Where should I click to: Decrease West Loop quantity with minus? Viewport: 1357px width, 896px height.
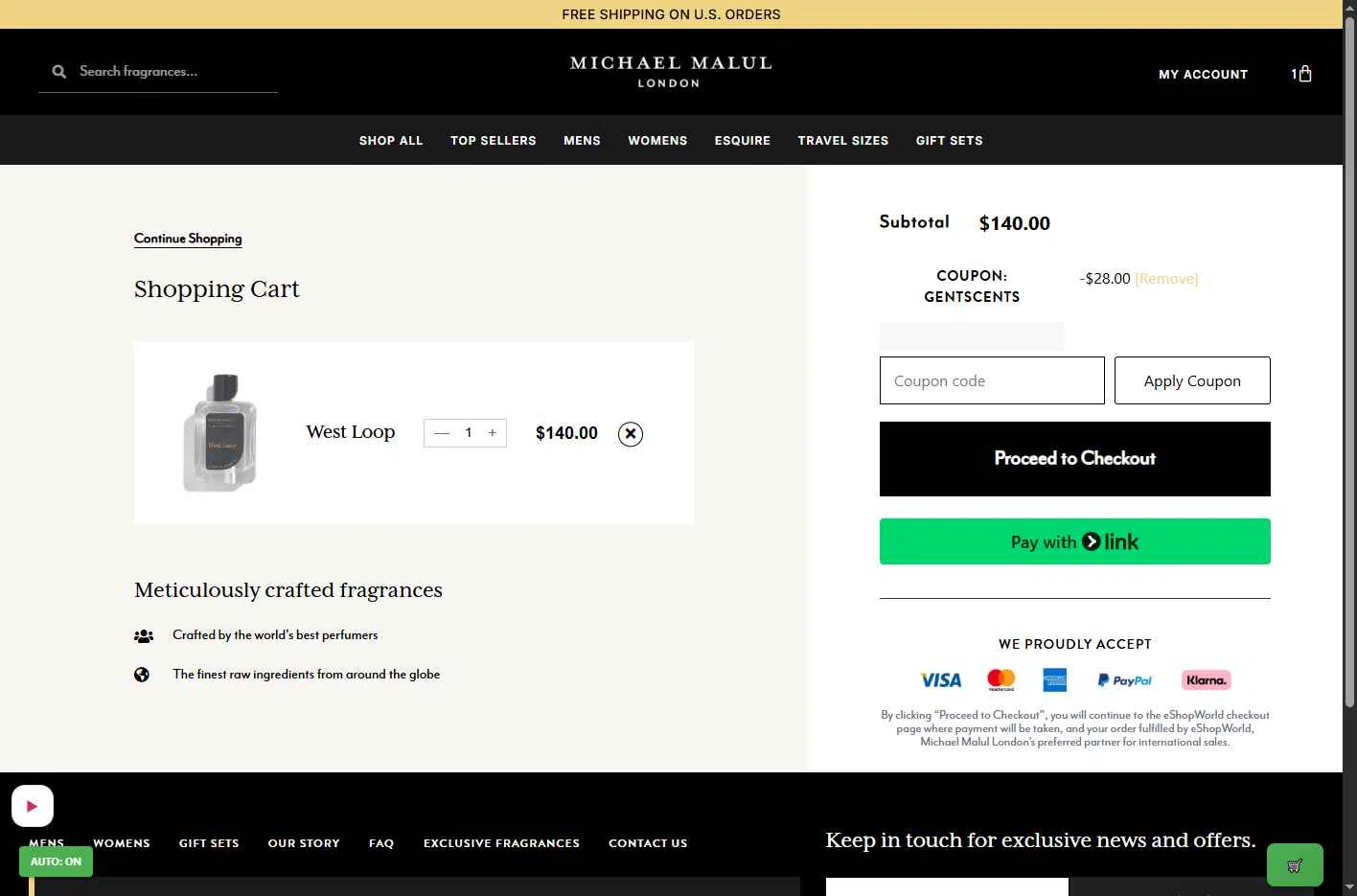(x=442, y=433)
